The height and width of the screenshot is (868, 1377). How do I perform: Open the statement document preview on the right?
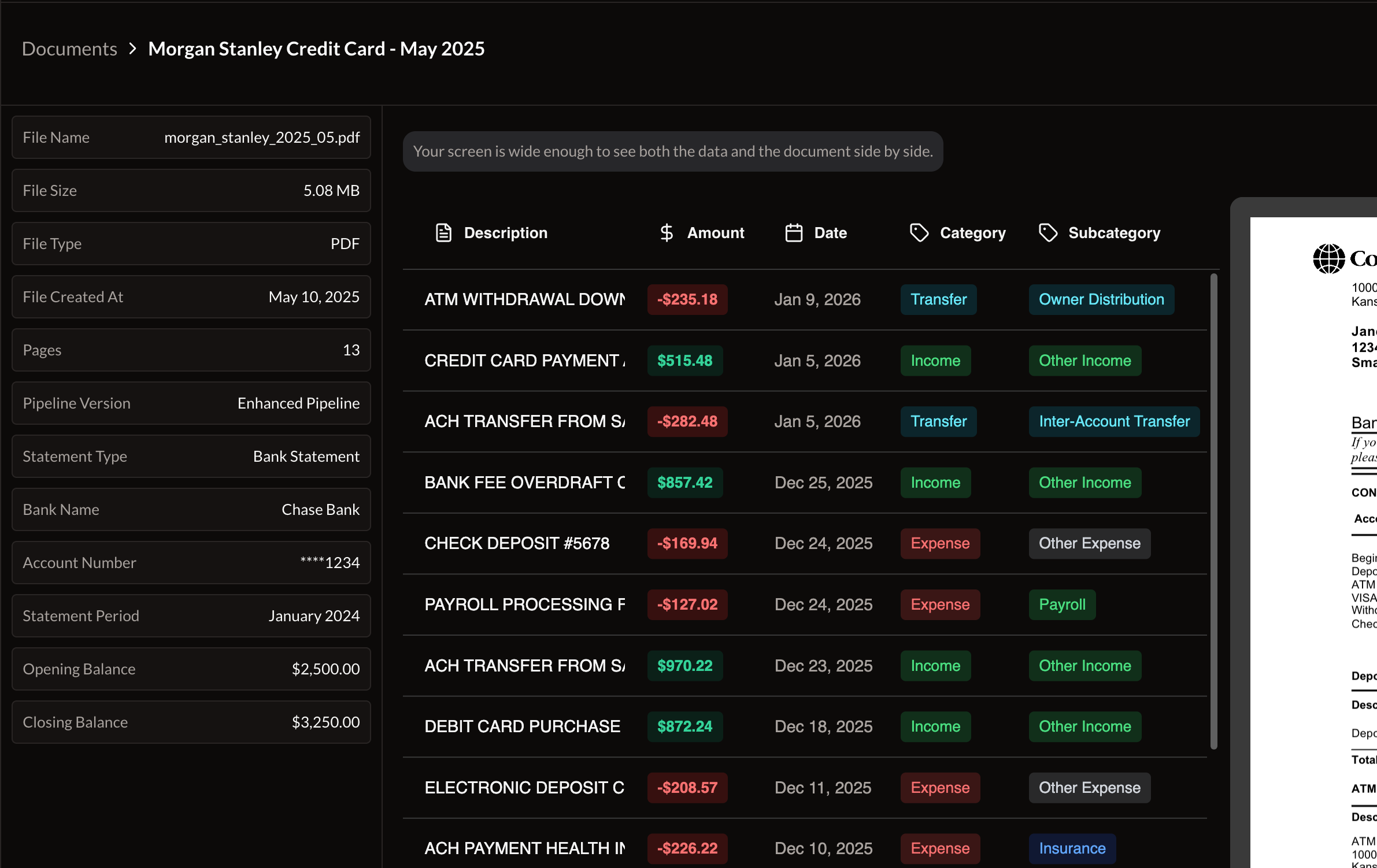(1330, 520)
